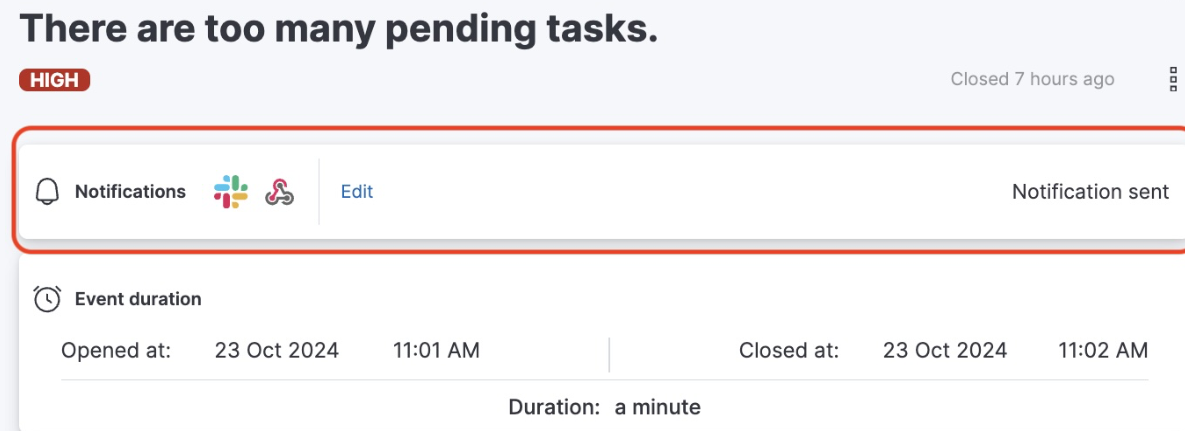
Task: Click the Closed at date 23 Oct 2024
Action: 945,350
